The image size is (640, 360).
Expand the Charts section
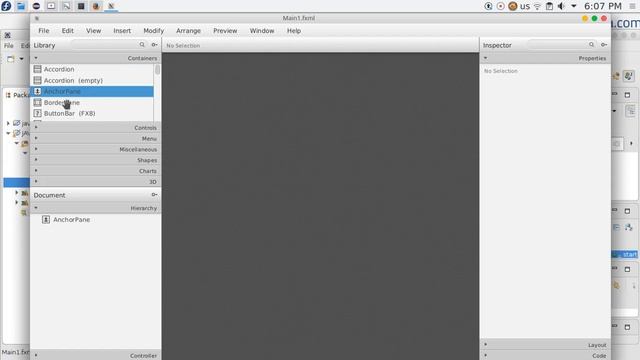[96, 171]
